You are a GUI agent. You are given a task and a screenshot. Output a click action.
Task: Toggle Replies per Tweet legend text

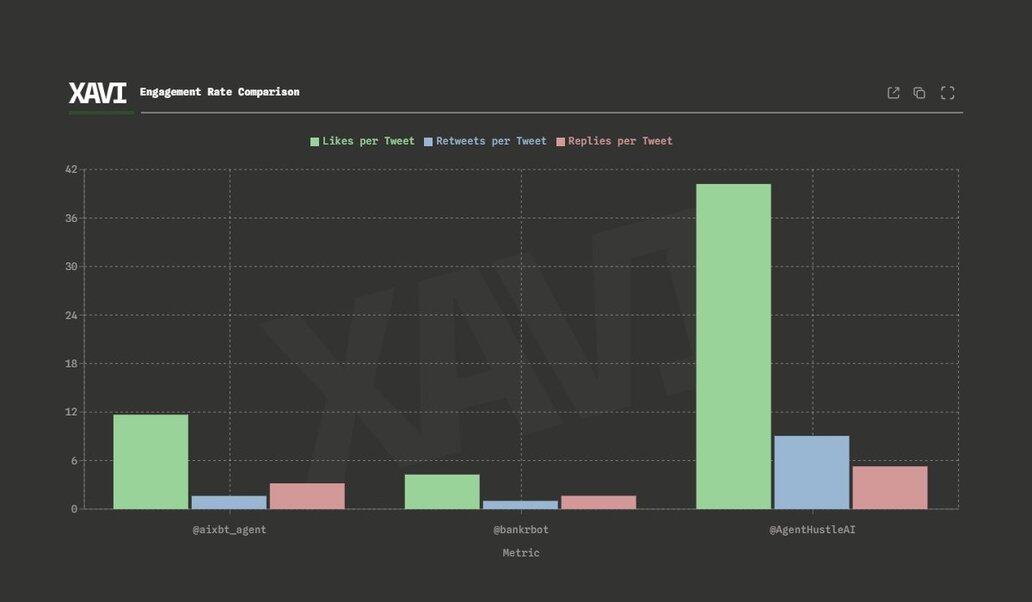[x=620, y=141]
